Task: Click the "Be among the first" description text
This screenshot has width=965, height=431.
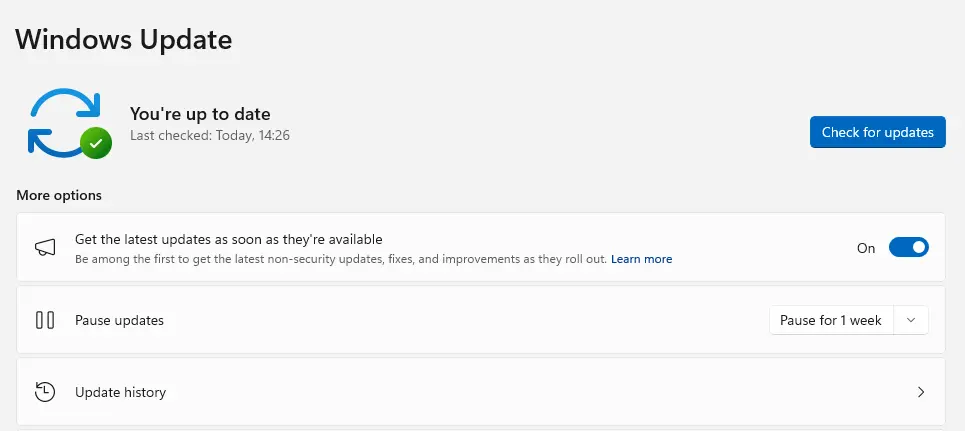Action: click(340, 259)
